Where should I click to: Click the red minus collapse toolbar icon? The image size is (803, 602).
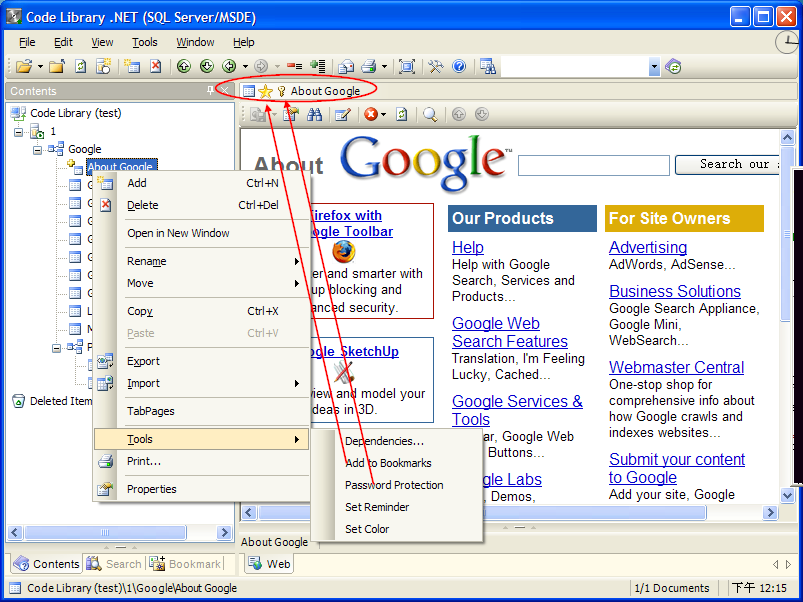[294, 67]
